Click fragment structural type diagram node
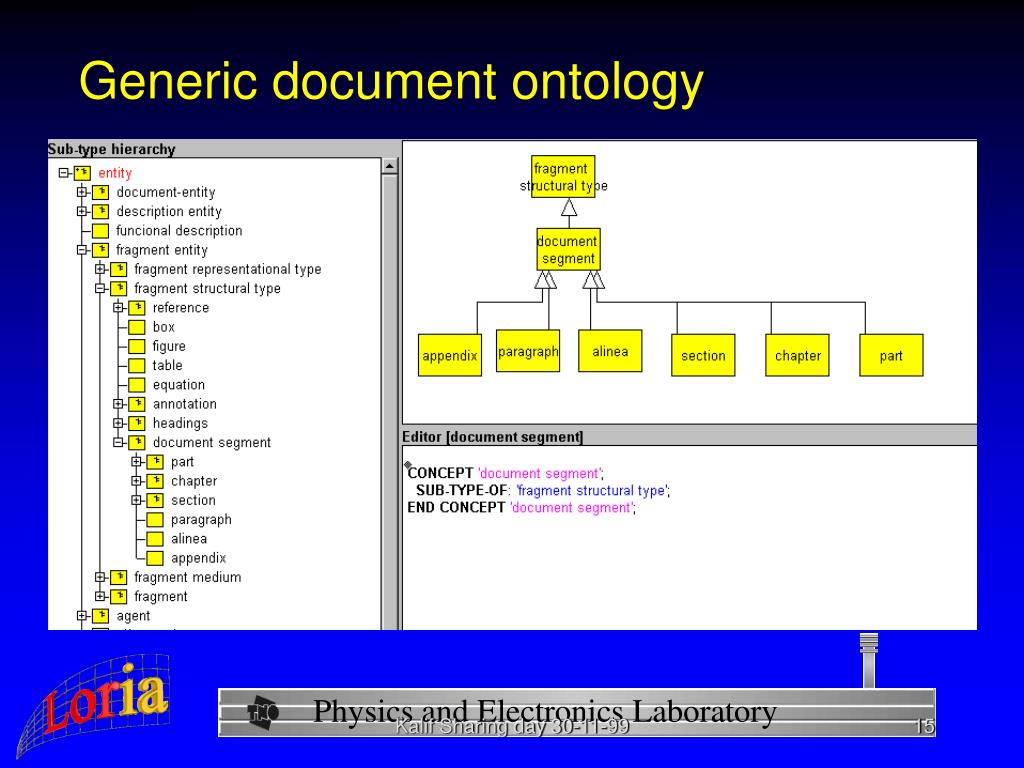 tap(563, 177)
